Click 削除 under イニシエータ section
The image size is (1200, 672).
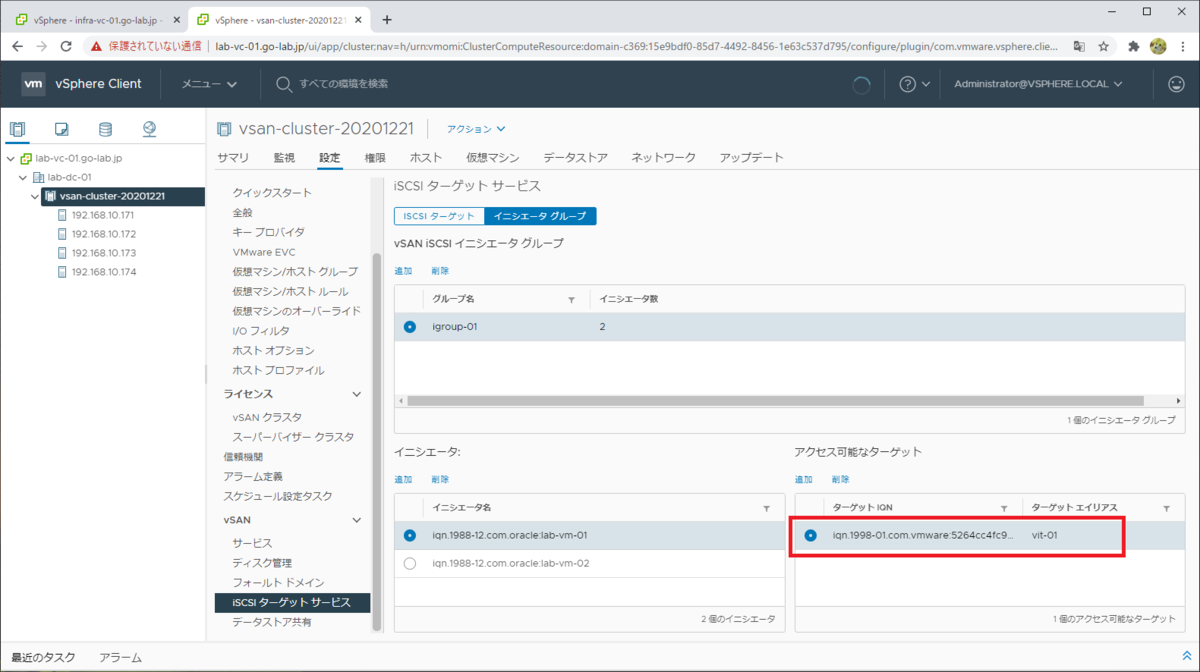click(x=440, y=480)
